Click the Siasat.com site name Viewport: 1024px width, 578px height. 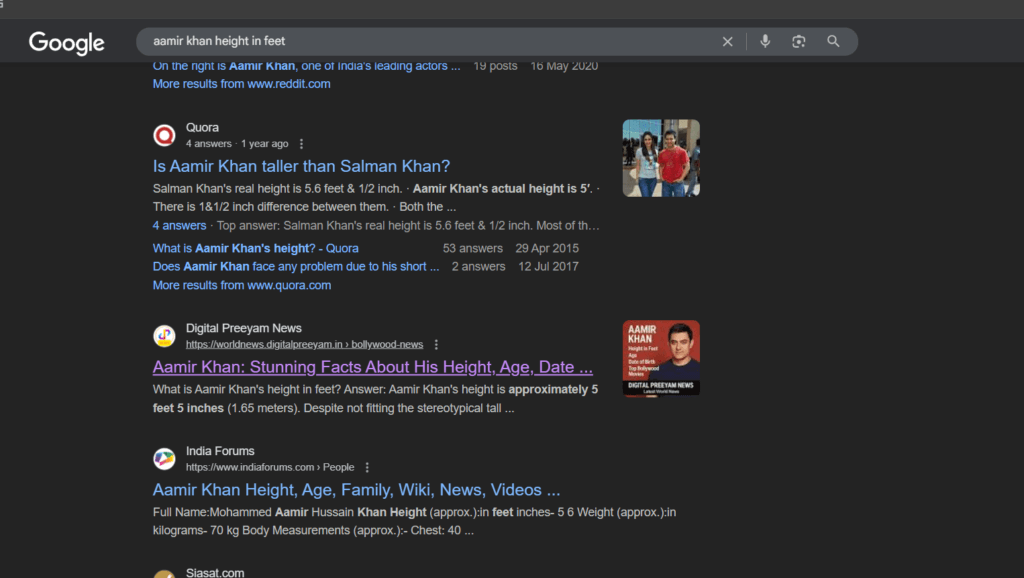215,572
